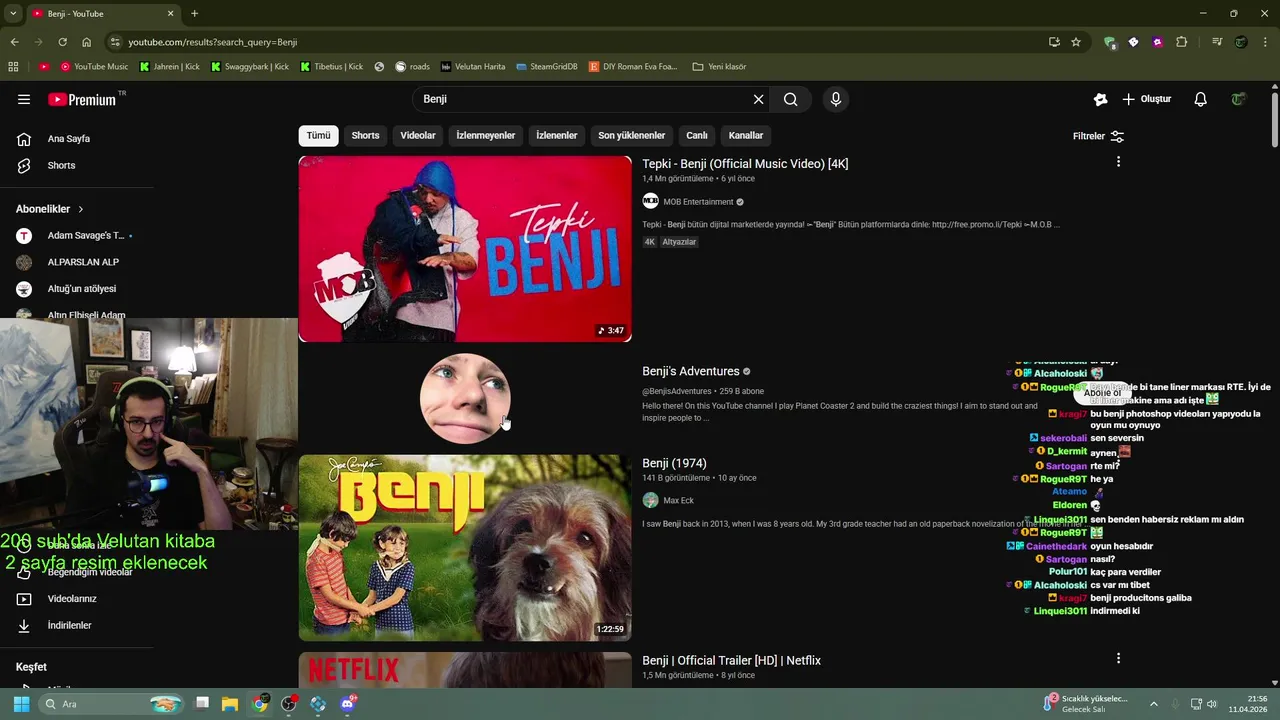Open the taskbar clock and date
This screenshot has width=1280, height=720.
1248,704
